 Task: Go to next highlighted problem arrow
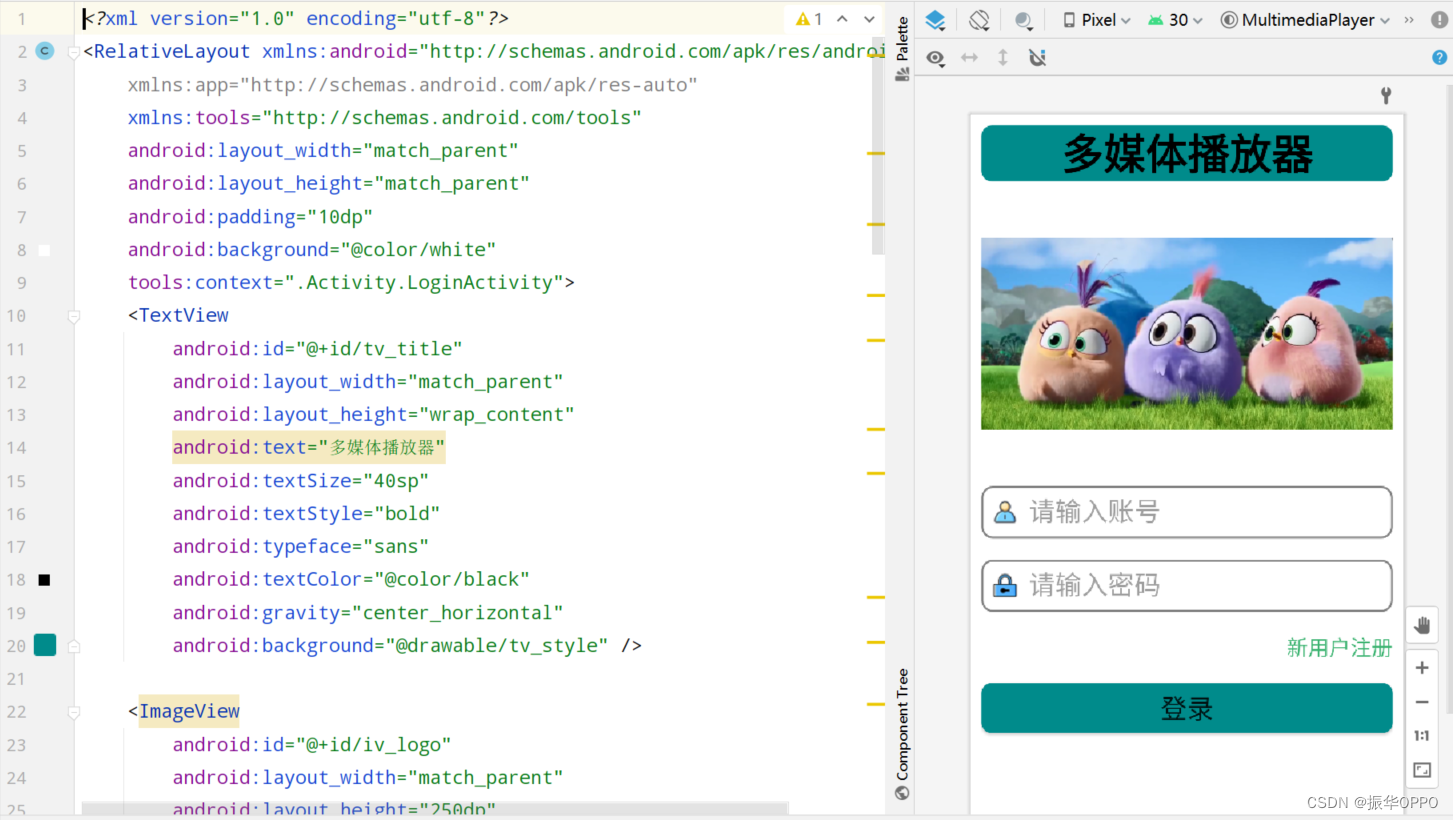pos(869,19)
